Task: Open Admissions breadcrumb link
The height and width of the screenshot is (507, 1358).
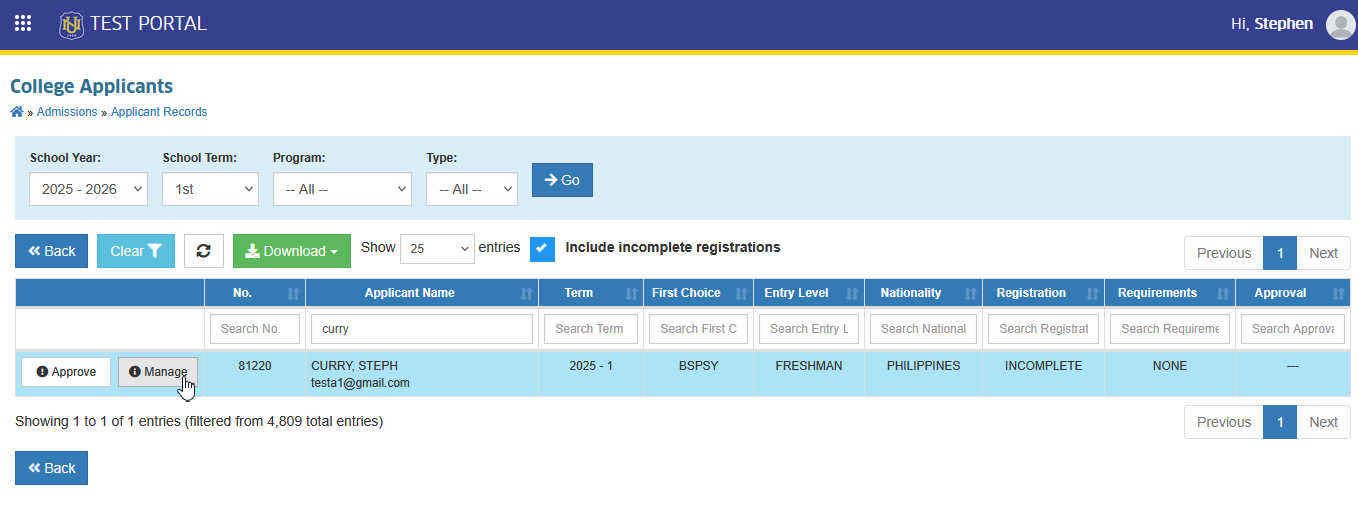Action: coord(67,112)
